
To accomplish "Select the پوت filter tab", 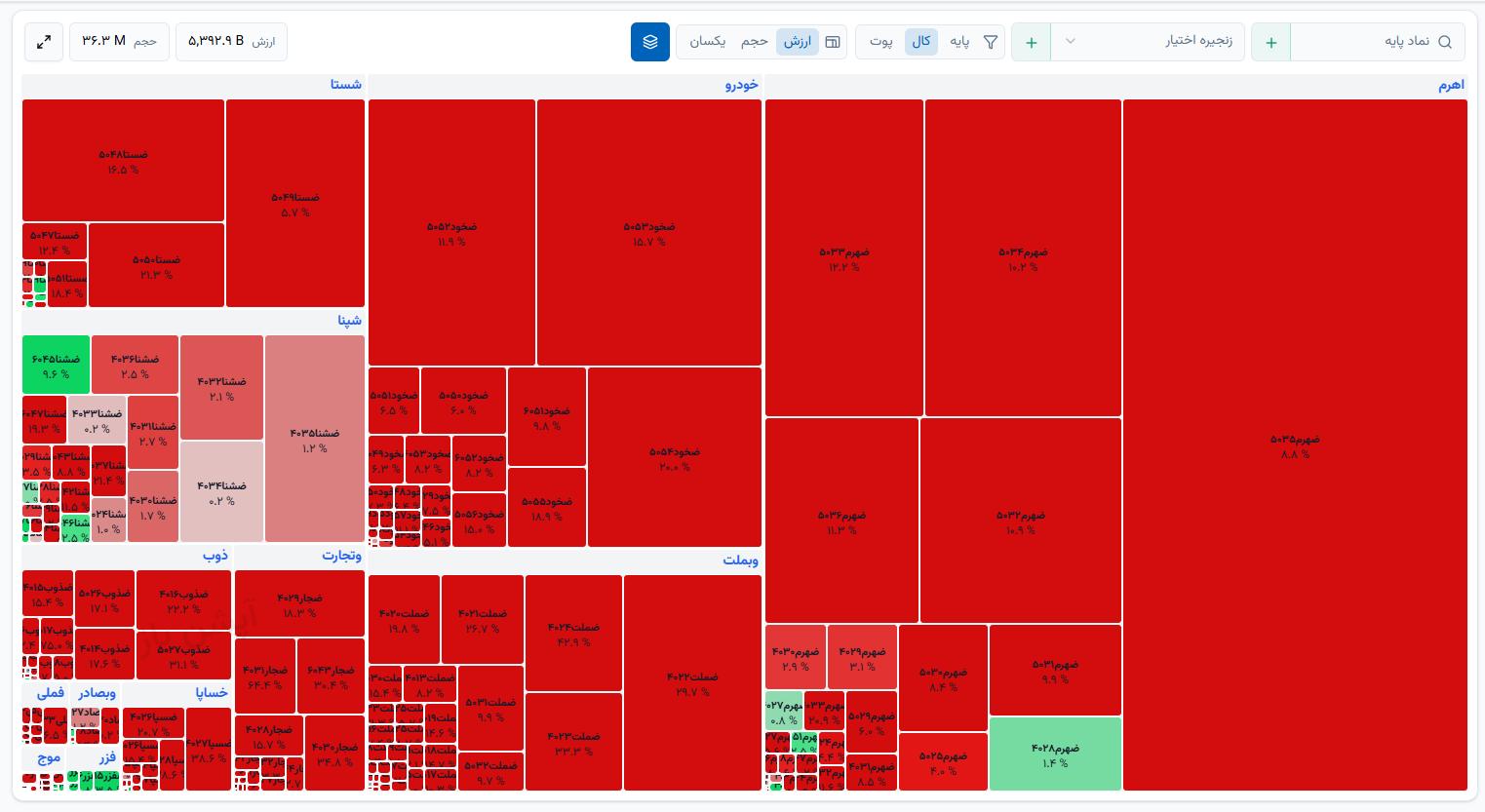I will coord(881,42).
